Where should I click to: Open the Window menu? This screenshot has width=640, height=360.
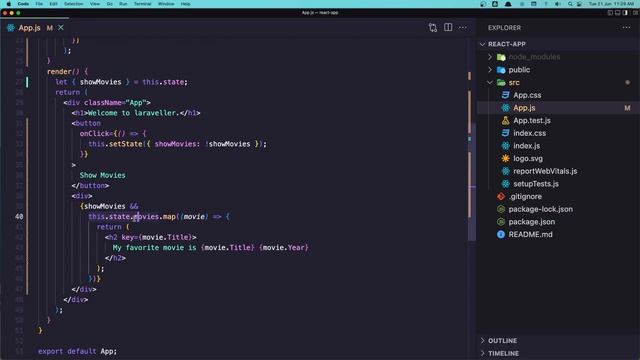tap(166, 4)
